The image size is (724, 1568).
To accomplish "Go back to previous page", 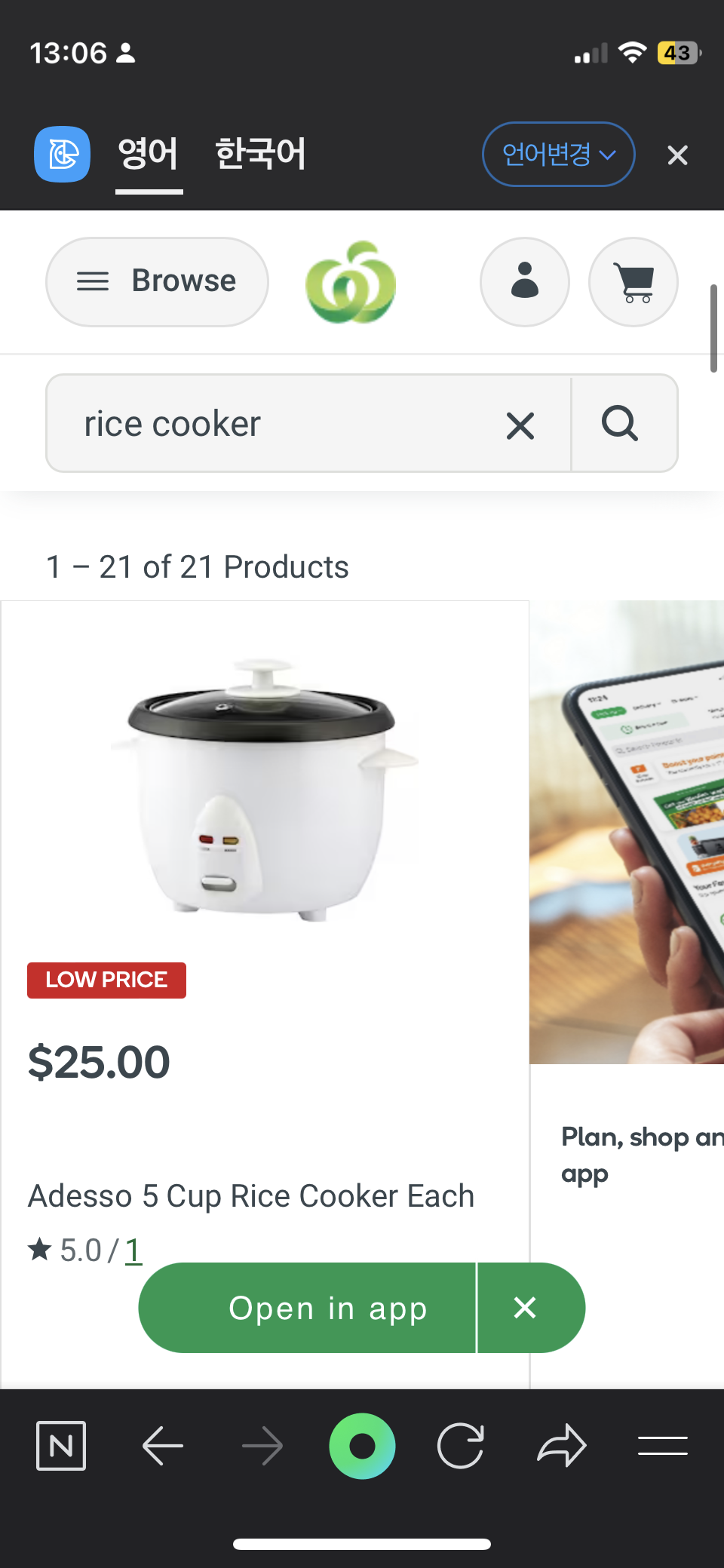I will click(163, 1446).
